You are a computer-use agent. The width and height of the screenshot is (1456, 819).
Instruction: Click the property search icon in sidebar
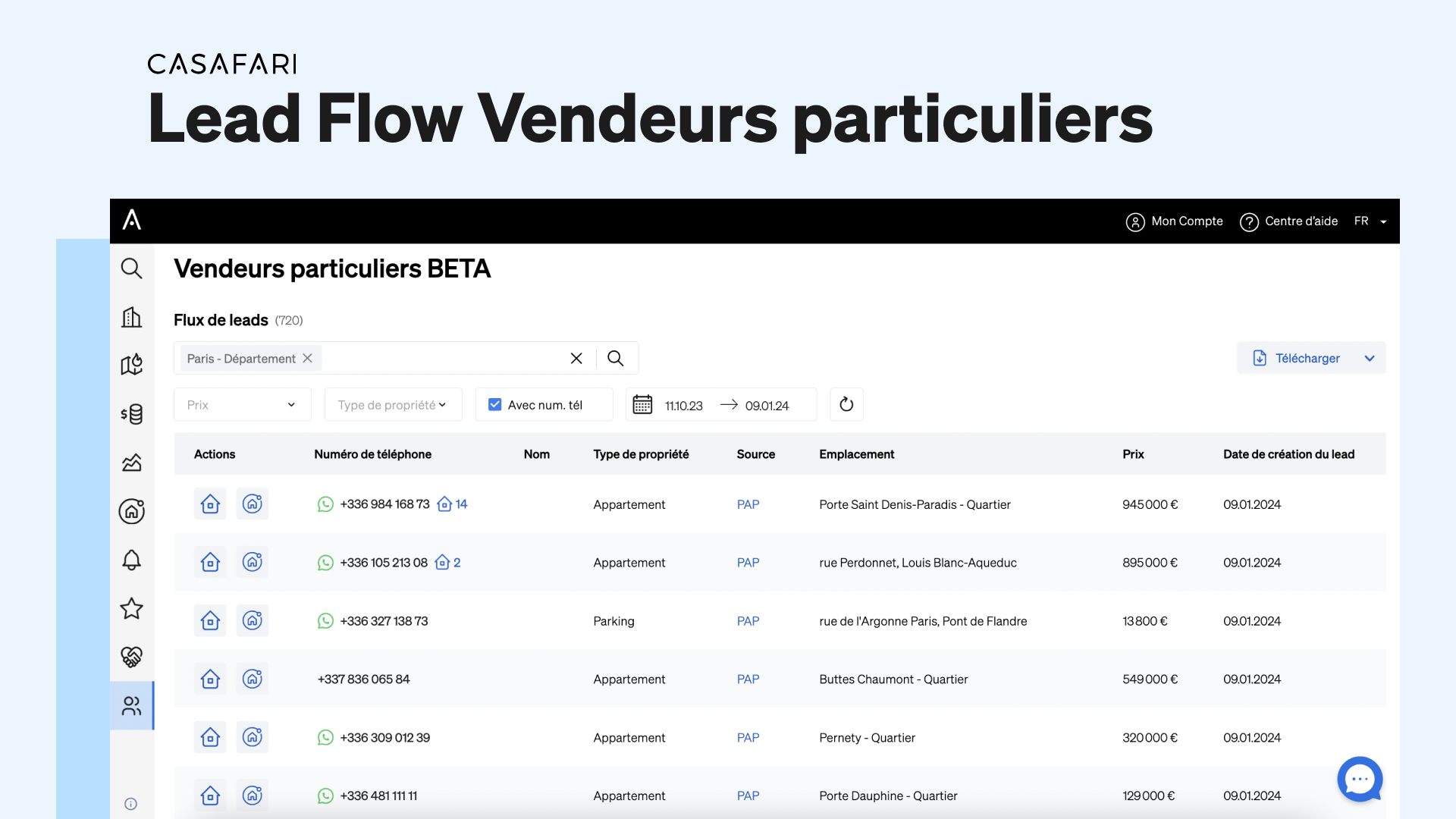click(131, 268)
